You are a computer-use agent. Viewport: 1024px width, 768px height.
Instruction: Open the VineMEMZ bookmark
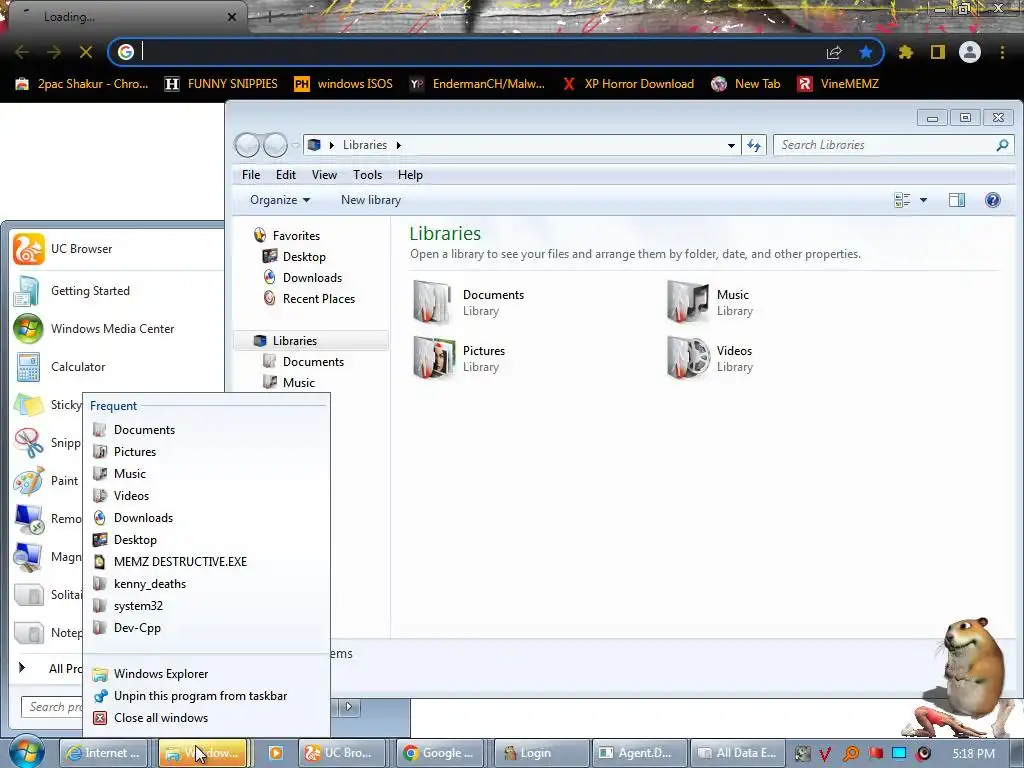click(x=839, y=84)
